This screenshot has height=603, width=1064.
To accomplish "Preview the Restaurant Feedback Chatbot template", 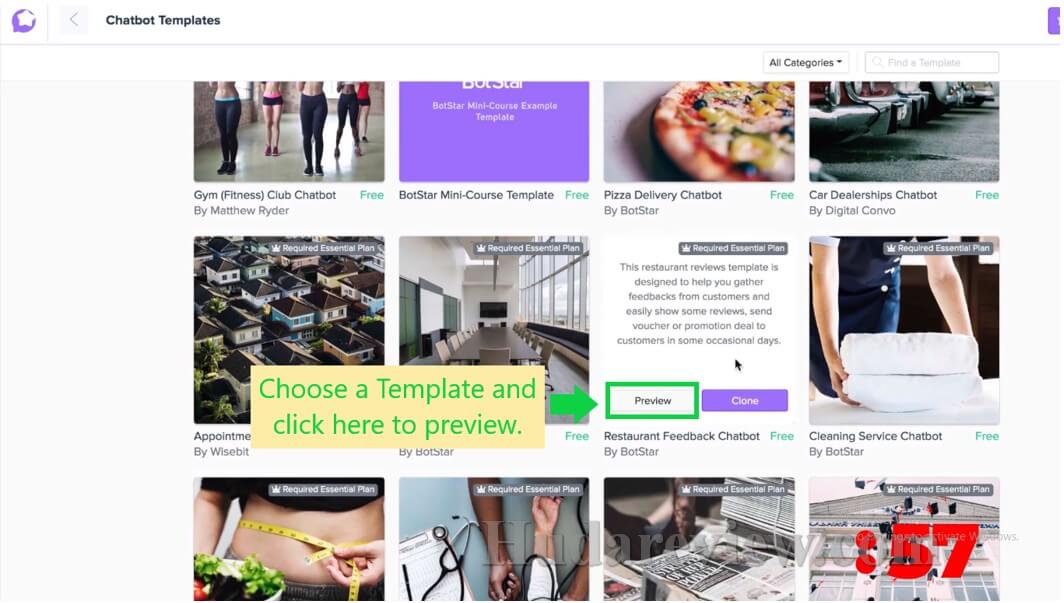I will [x=653, y=401].
